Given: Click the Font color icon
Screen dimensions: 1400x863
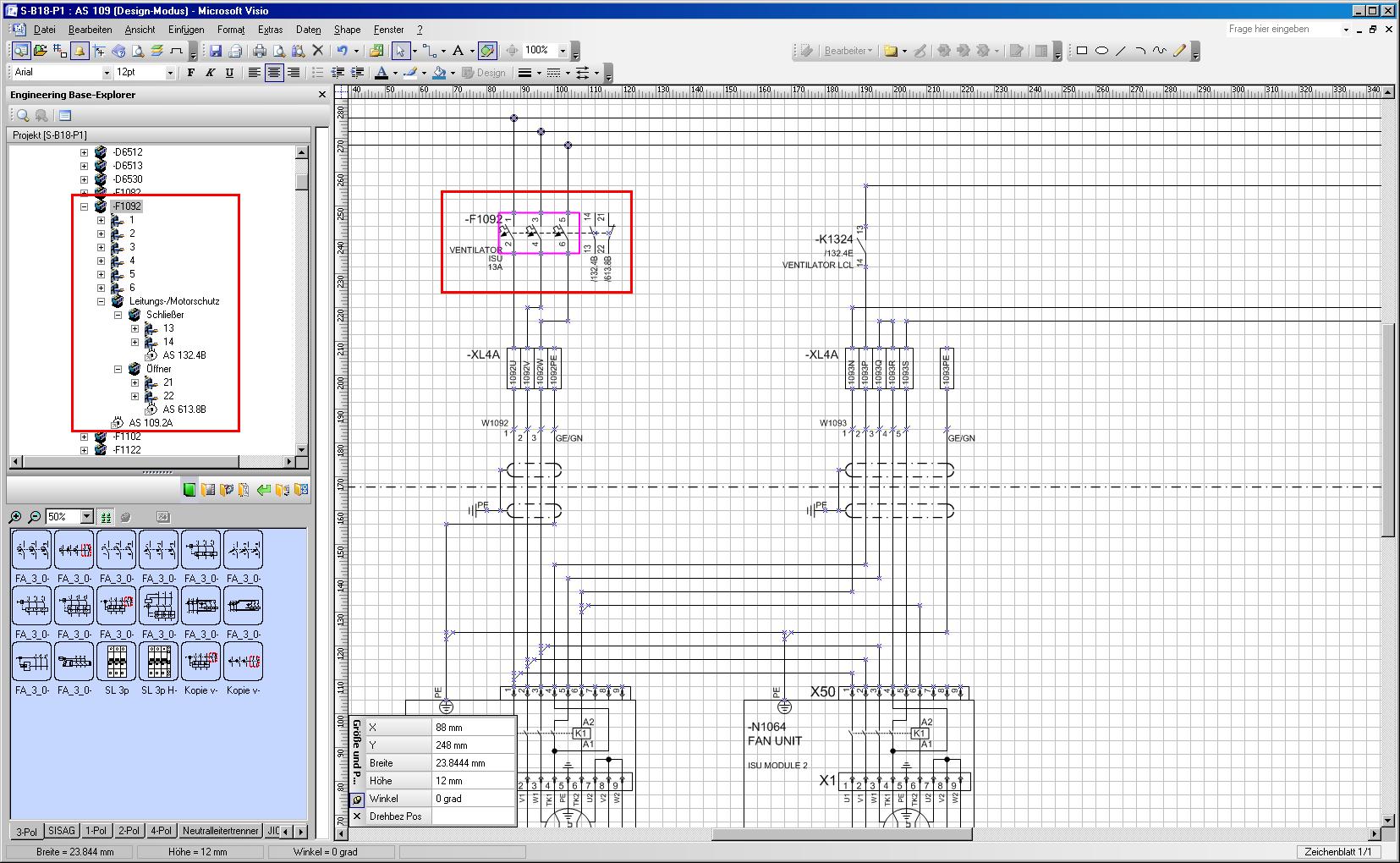Looking at the screenshot, I should click(382, 73).
